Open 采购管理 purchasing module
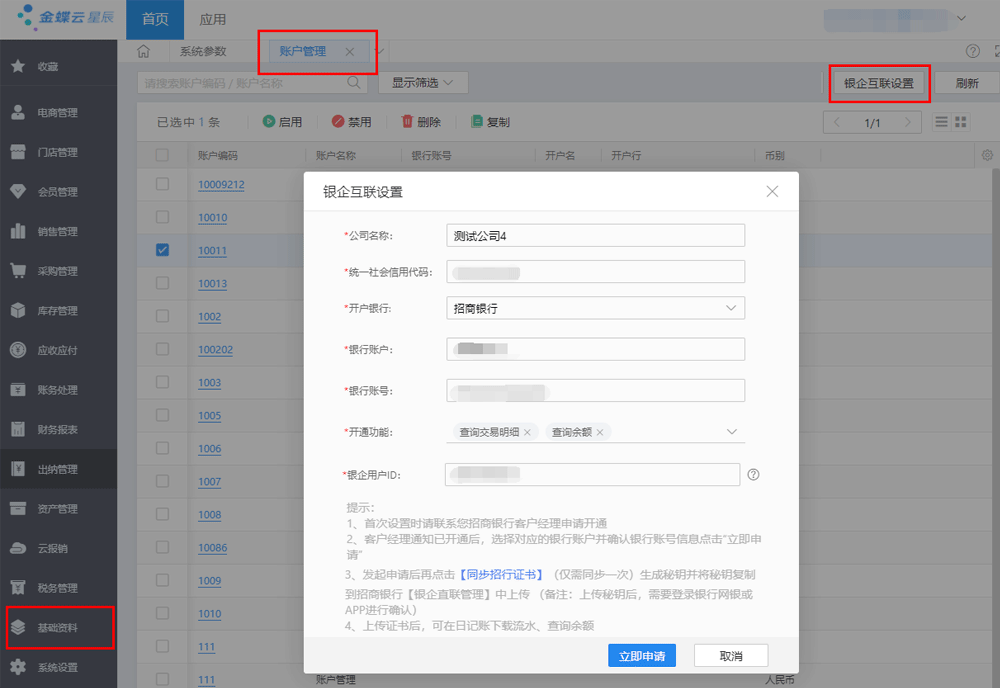This screenshot has width=1000, height=688. (57, 271)
